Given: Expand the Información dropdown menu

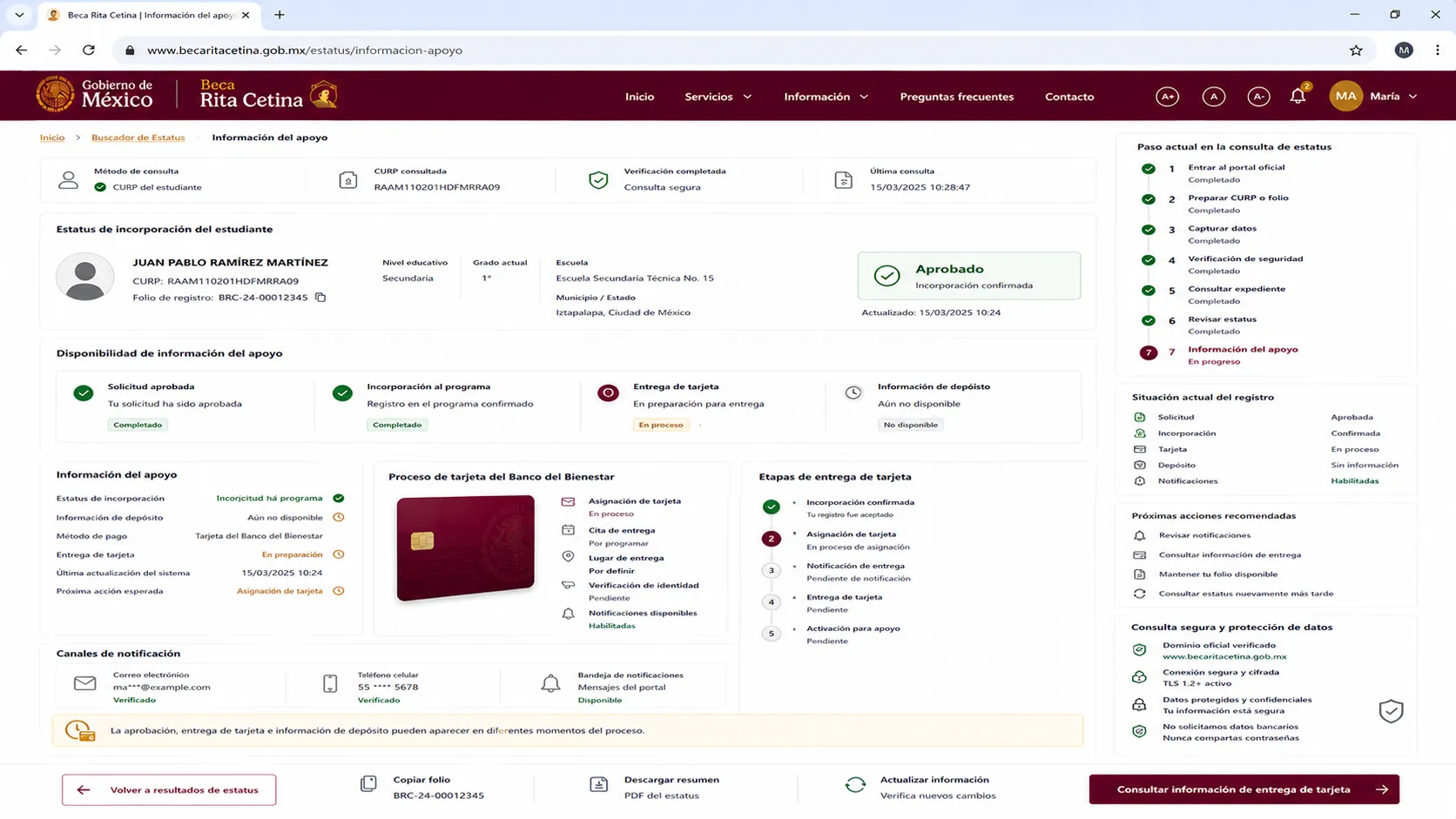Looking at the screenshot, I should click(x=826, y=97).
